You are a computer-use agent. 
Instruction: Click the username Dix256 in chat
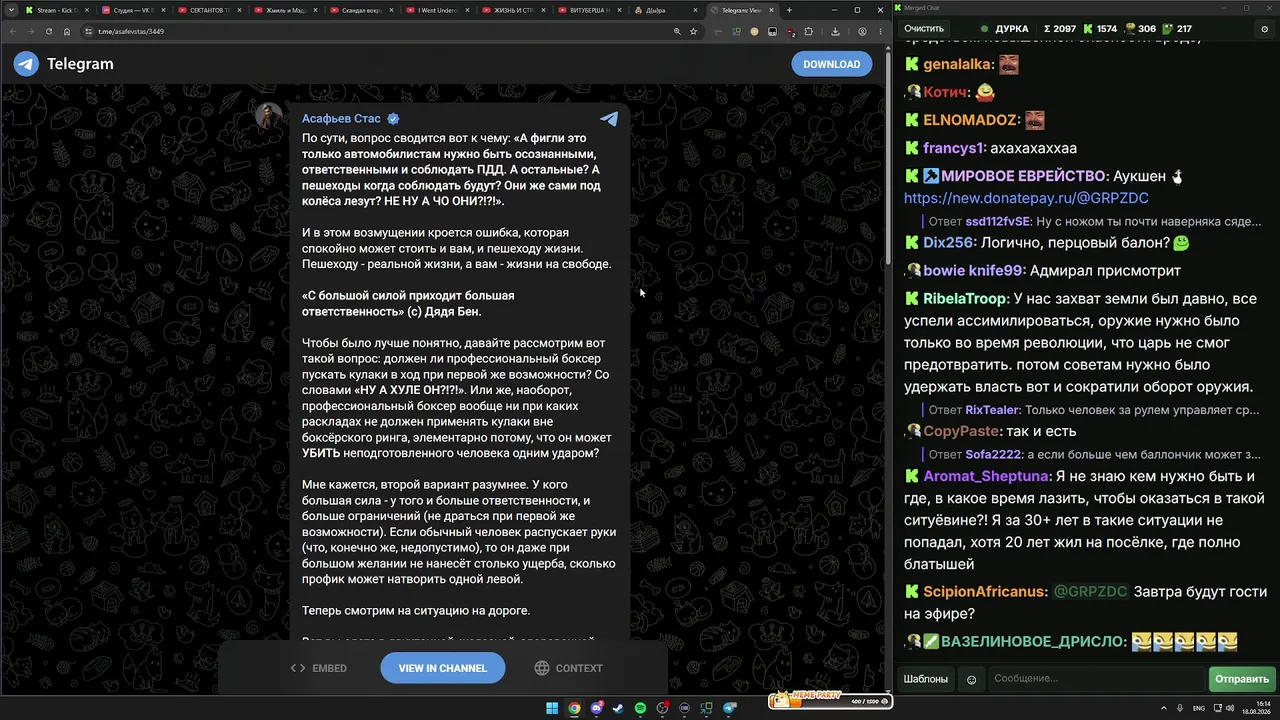948,243
